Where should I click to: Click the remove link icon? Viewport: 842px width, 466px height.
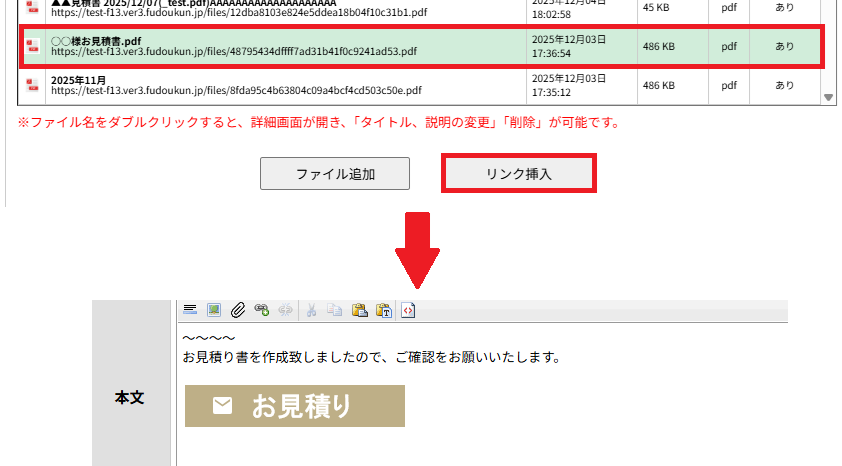coord(285,311)
